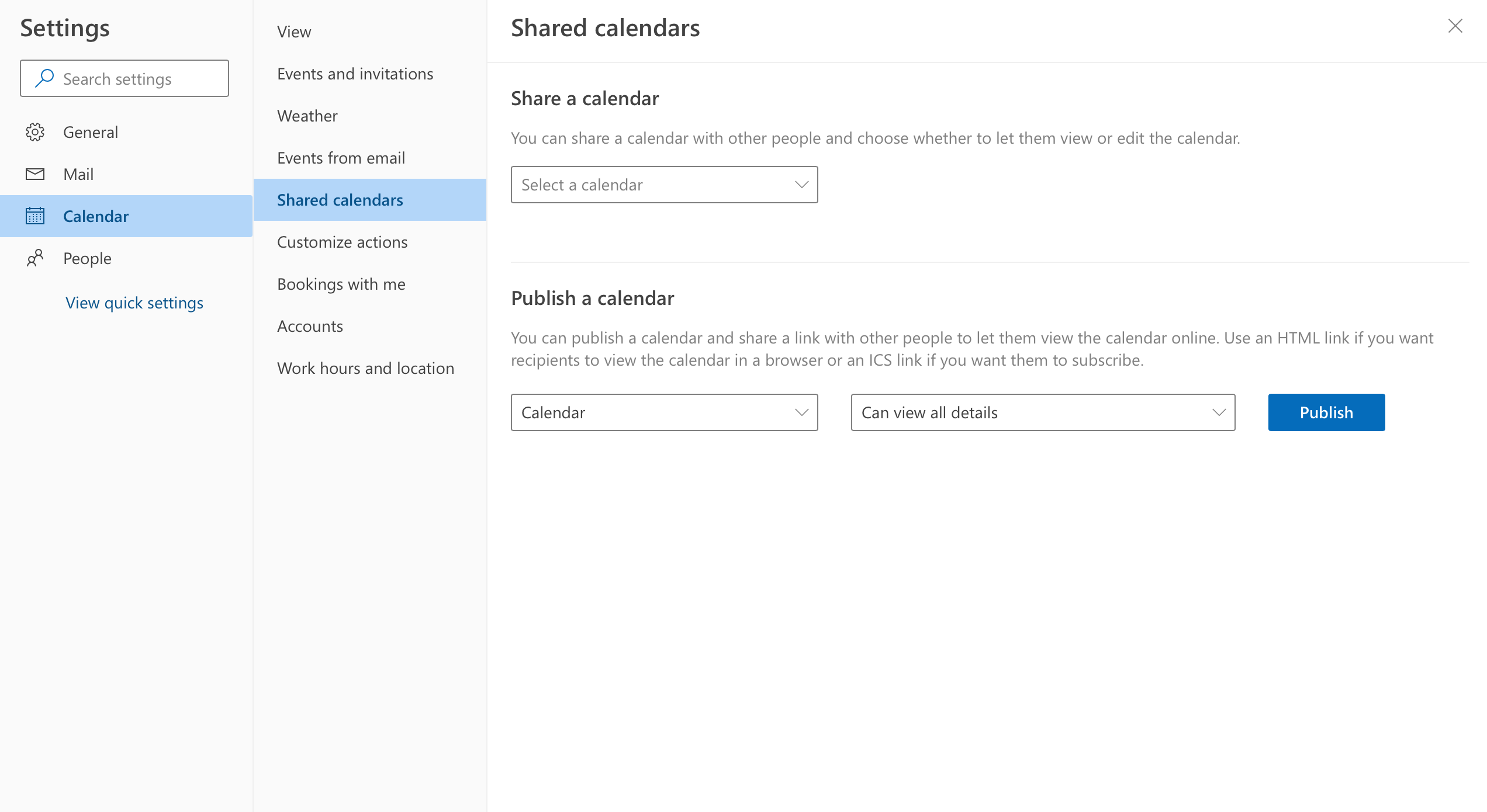The height and width of the screenshot is (812, 1487).
Task: Click the People icon in sidebar
Action: point(35,258)
